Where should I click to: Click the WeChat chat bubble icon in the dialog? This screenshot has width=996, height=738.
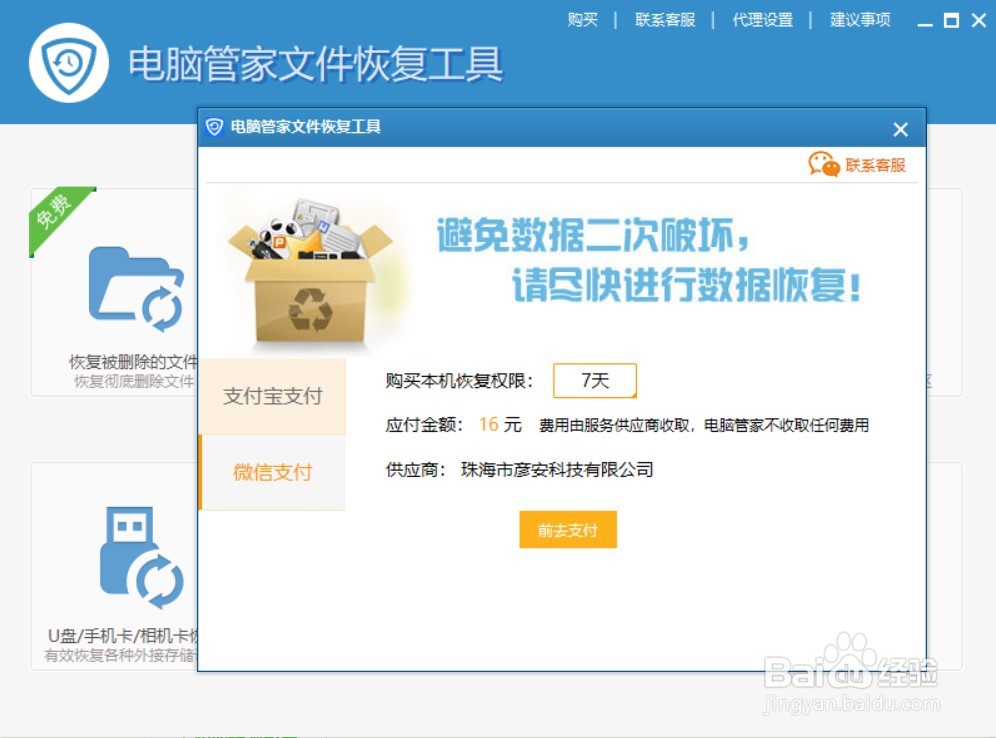pos(824,164)
